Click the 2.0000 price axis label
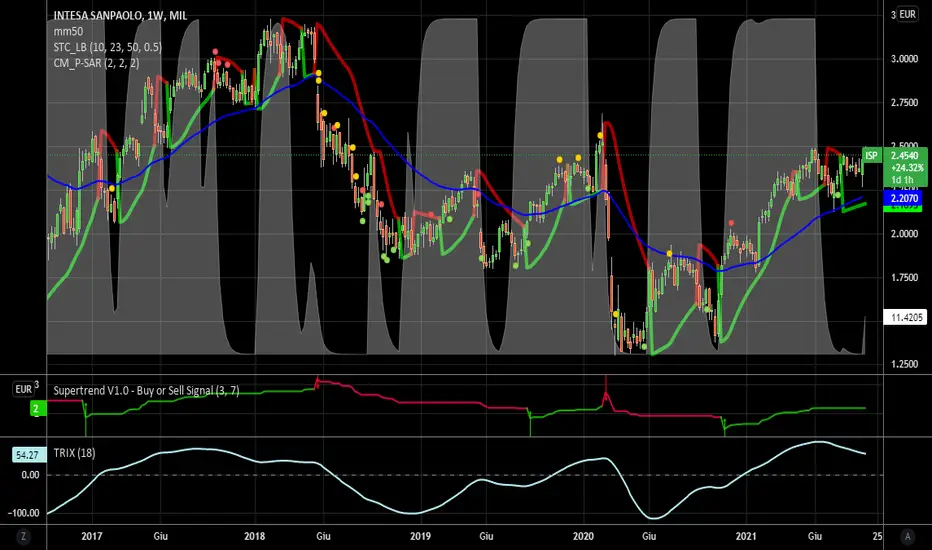 point(904,234)
